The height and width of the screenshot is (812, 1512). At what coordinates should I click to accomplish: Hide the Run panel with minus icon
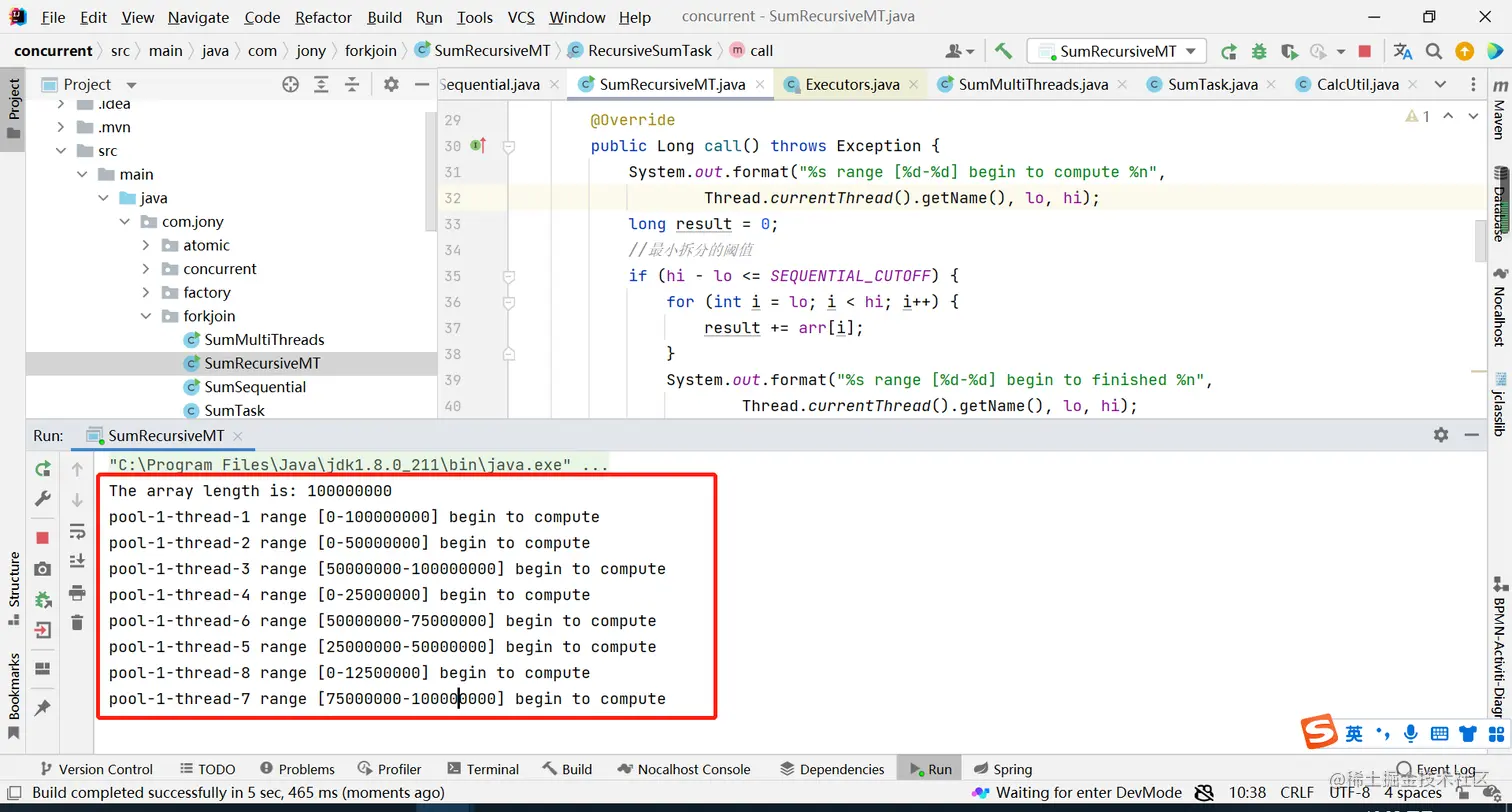tap(1471, 435)
